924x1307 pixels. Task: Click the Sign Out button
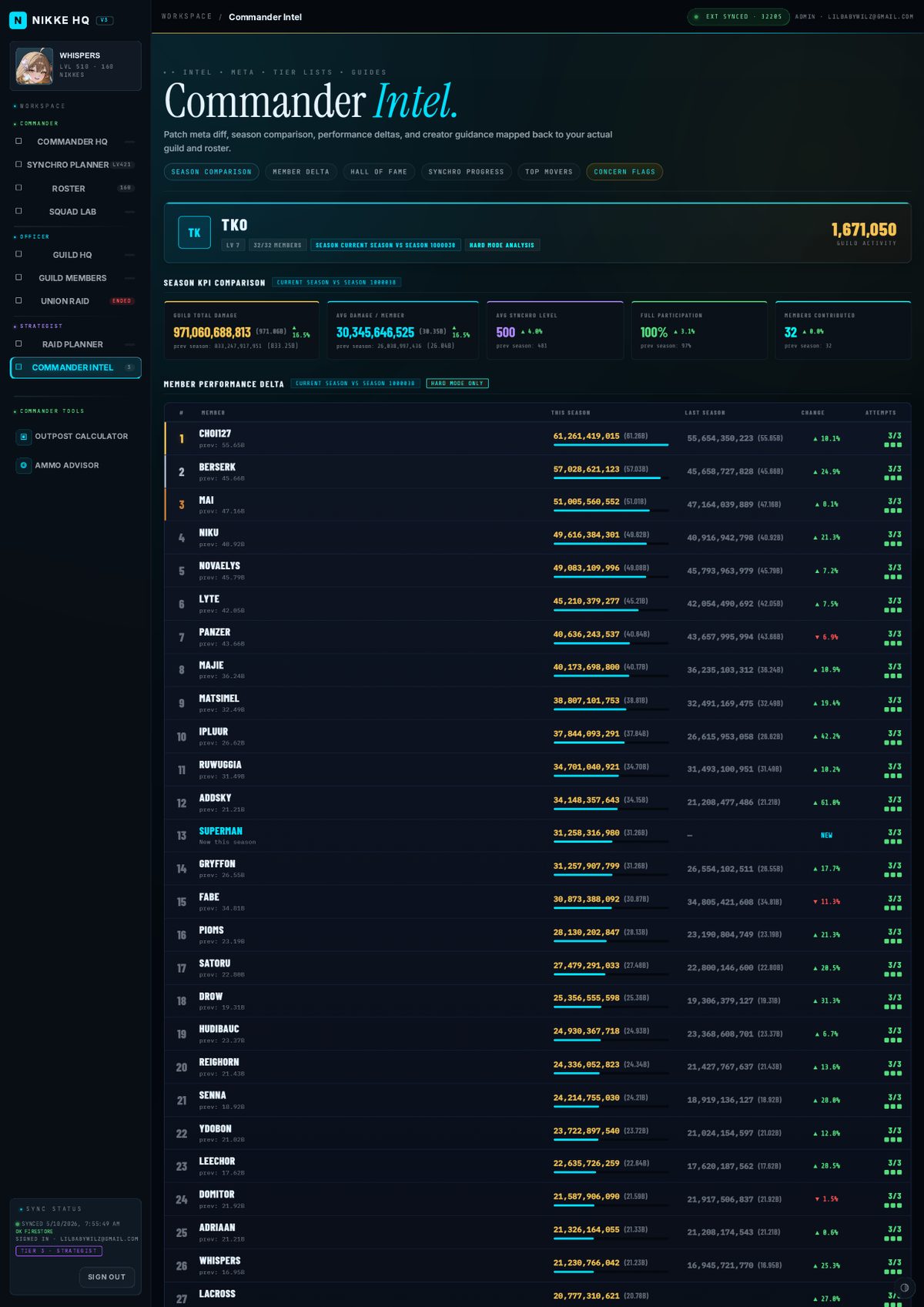pos(107,1277)
